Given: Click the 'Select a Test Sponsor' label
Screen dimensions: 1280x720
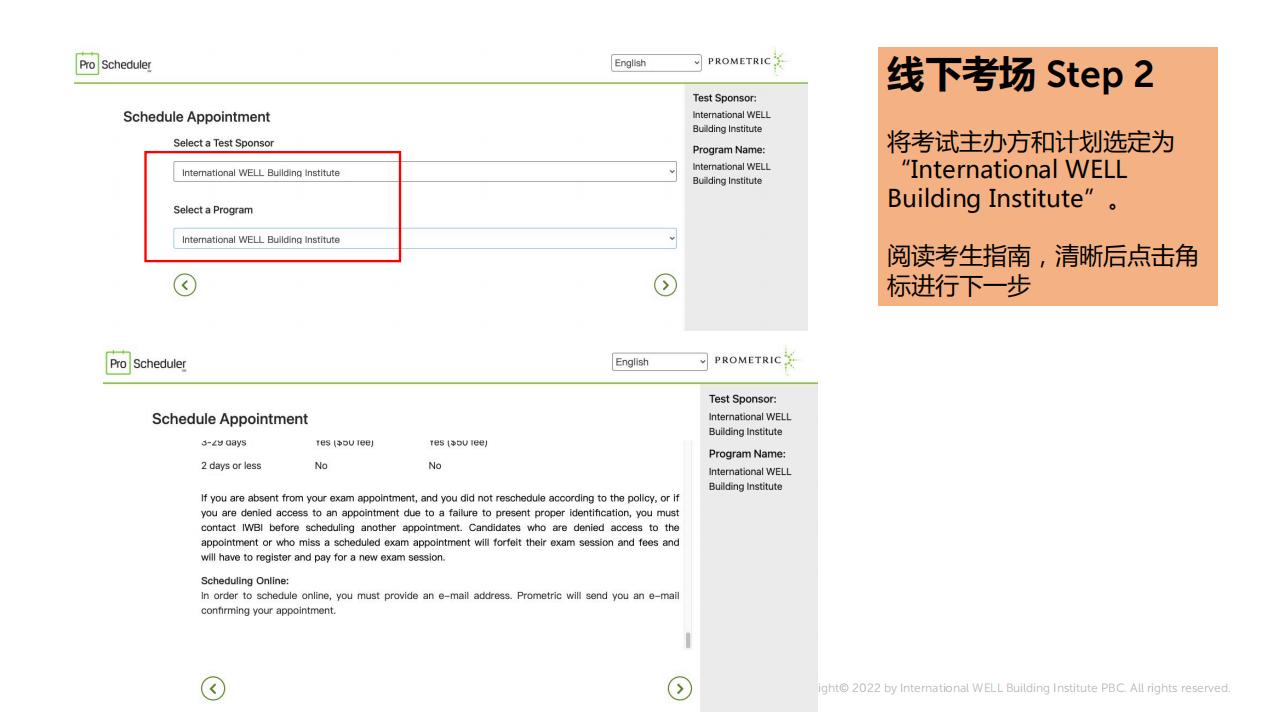Looking at the screenshot, I should point(223,143).
